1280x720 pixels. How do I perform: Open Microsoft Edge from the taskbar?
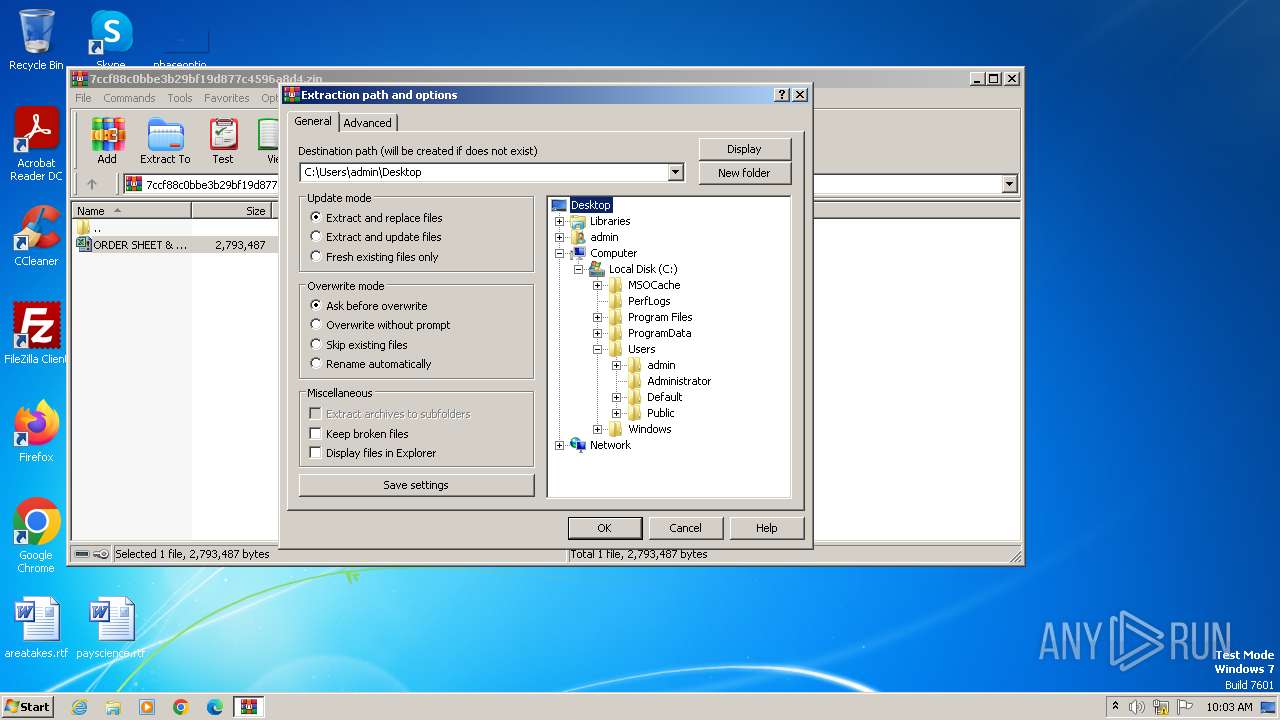coord(215,707)
